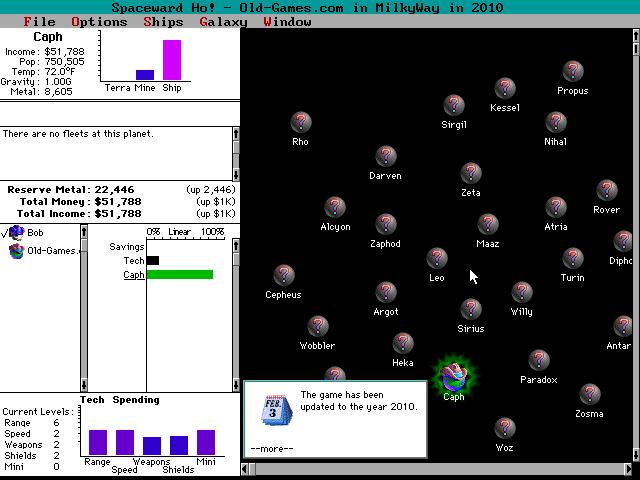Select the Cepheus planet icon

coord(284,275)
